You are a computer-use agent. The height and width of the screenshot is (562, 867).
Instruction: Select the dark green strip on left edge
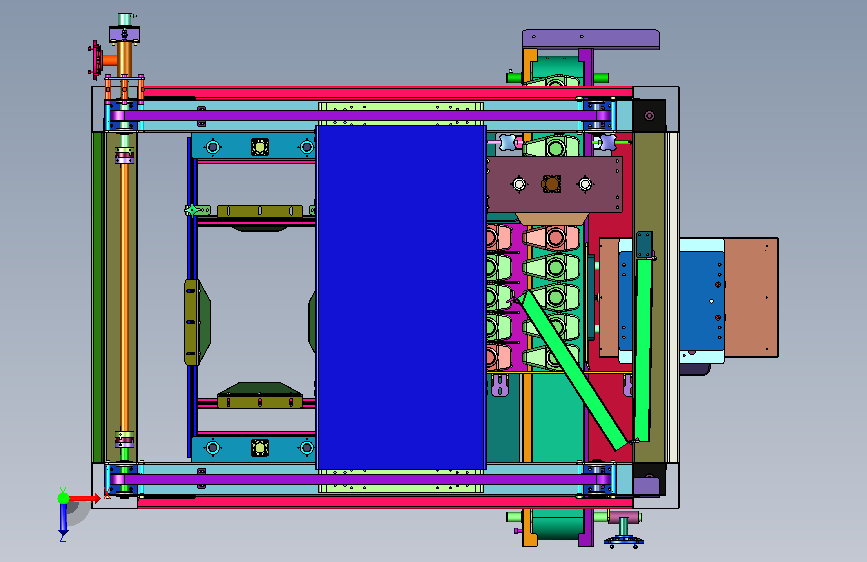(98, 297)
